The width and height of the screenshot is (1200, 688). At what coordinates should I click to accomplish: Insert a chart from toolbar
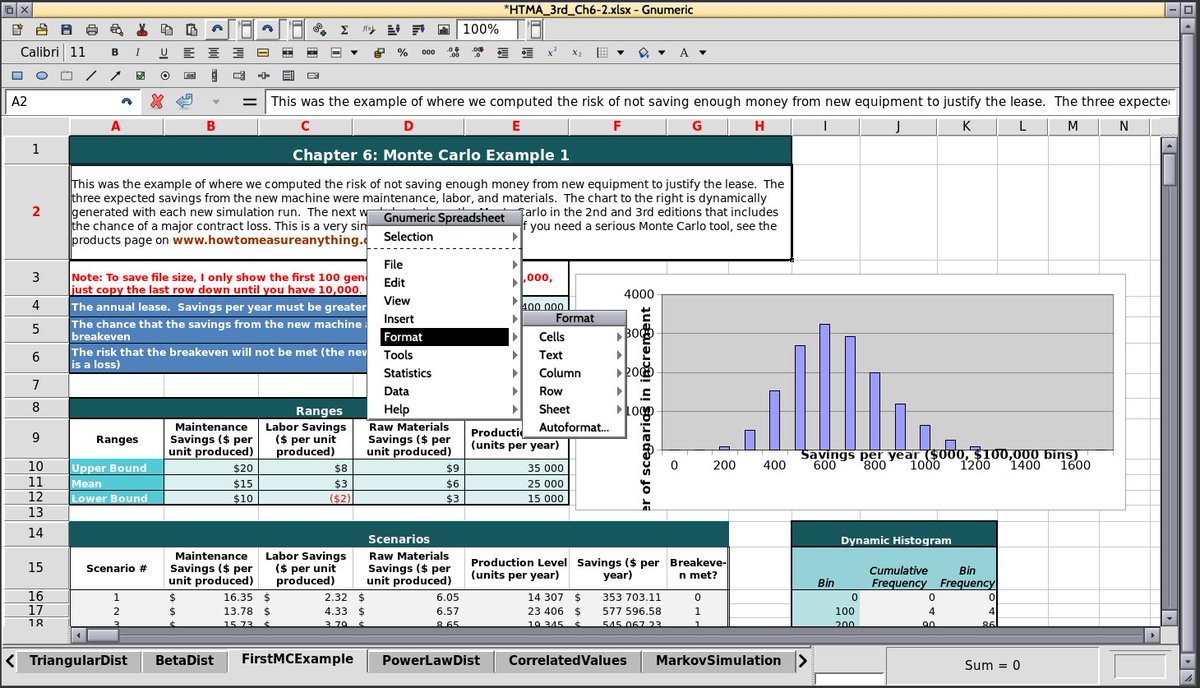point(444,29)
